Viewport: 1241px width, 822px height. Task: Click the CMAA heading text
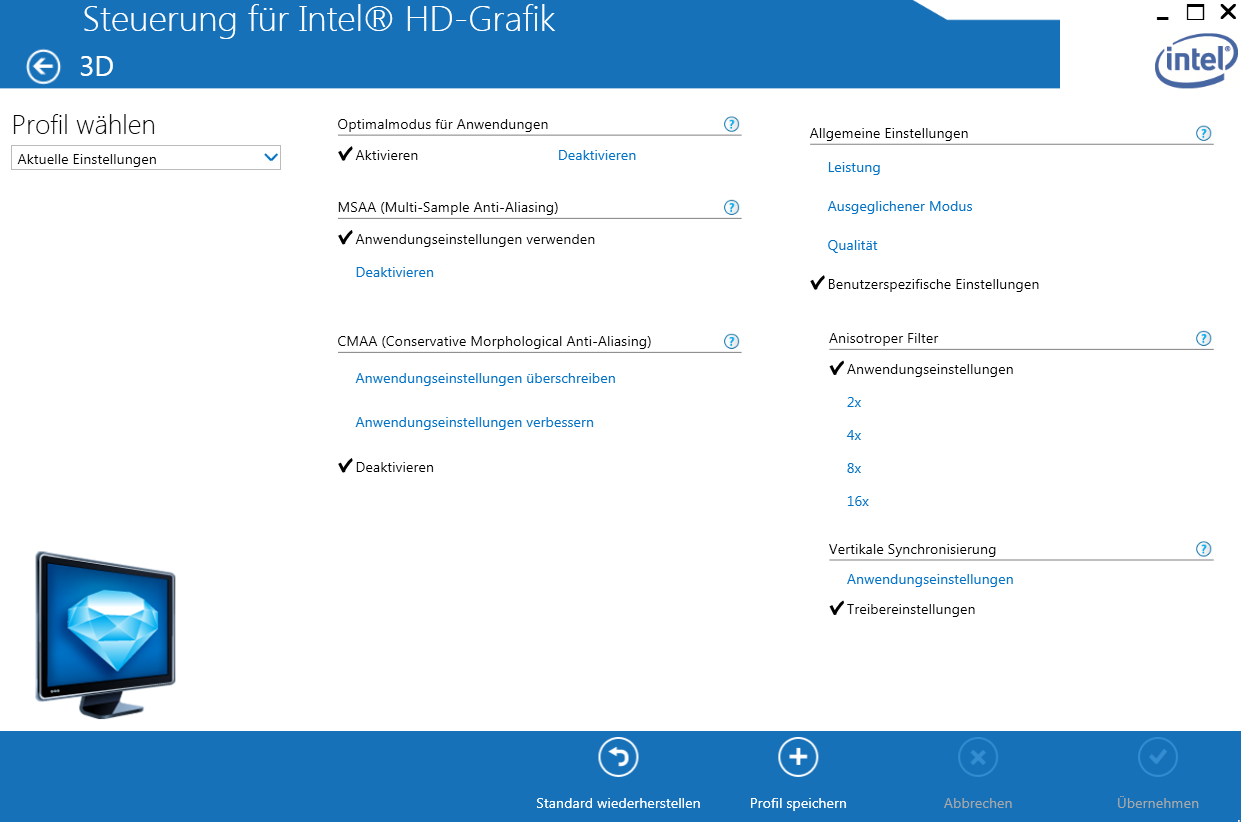[494, 341]
